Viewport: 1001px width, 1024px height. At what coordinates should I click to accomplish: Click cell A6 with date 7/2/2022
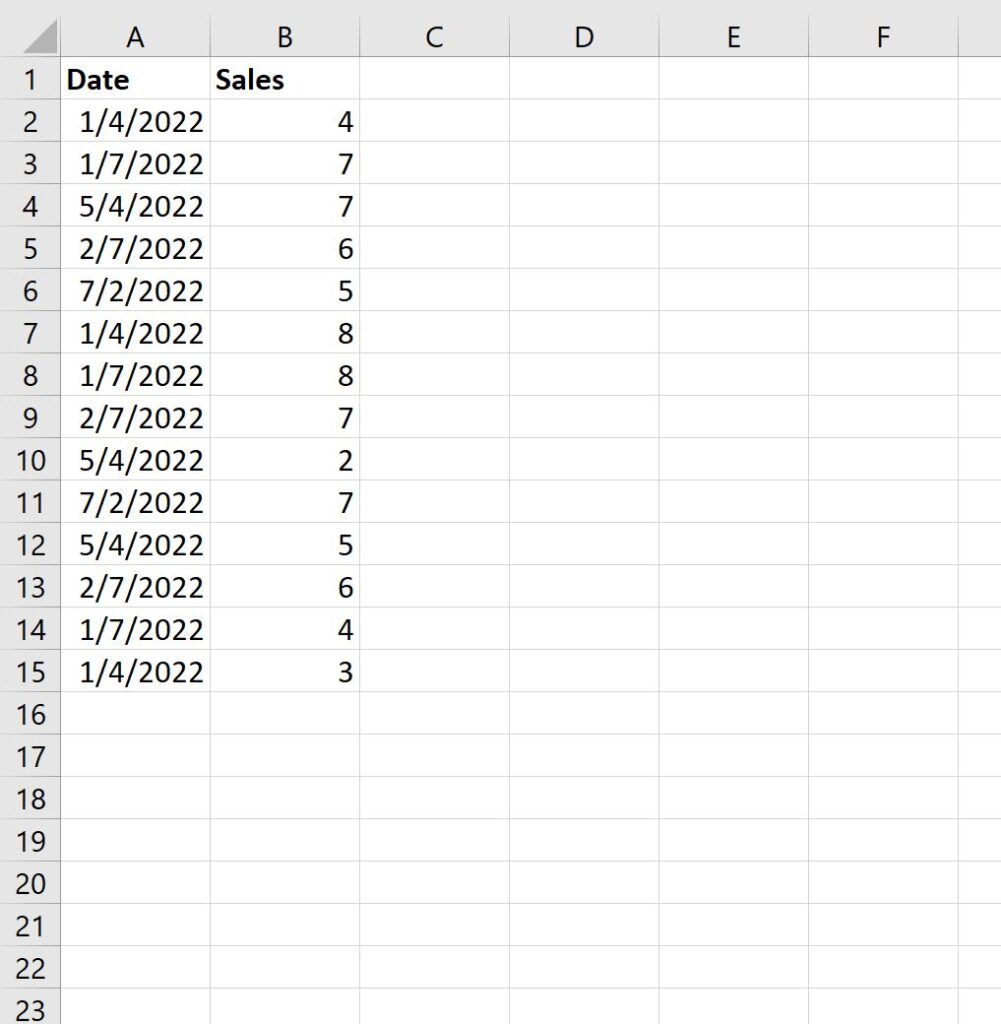pyautogui.click(x=135, y=291)
